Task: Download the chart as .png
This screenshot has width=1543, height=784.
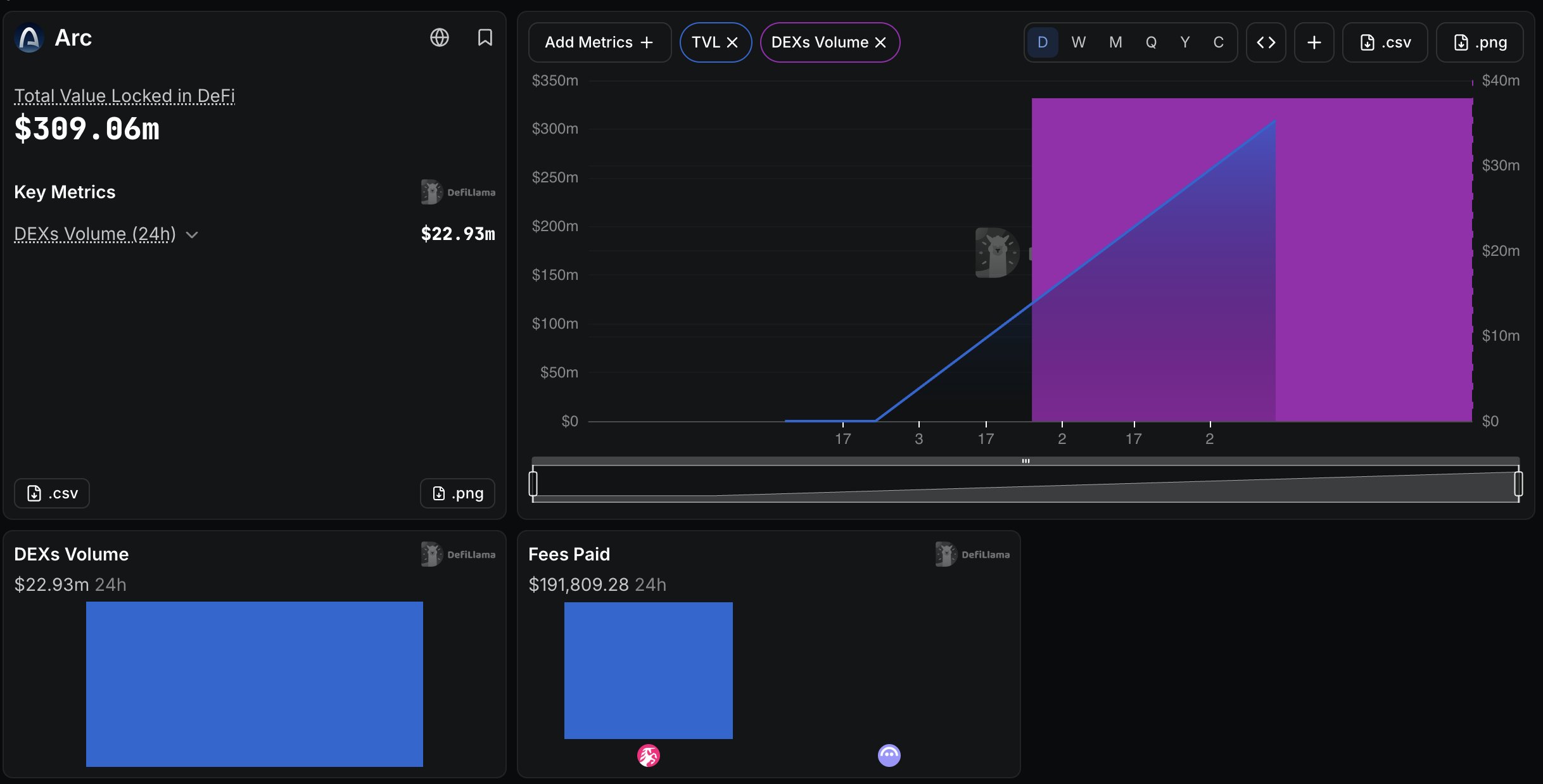Action: (1480, 42)
